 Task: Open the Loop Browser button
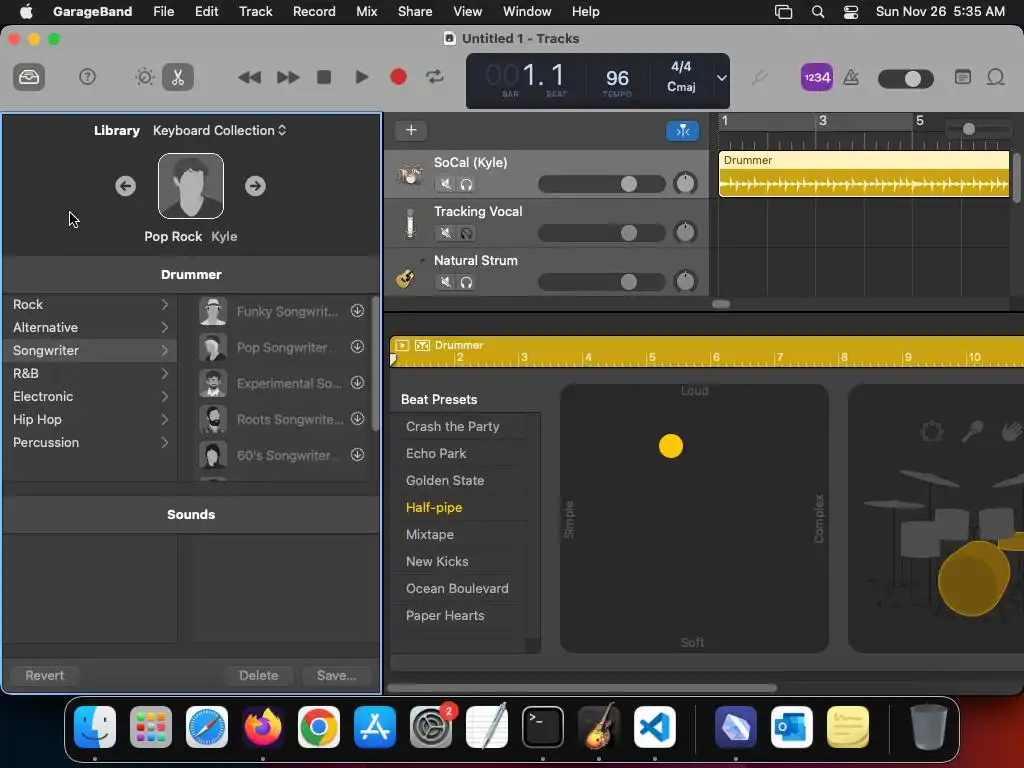pyautogui.click(x=995, y=78)
